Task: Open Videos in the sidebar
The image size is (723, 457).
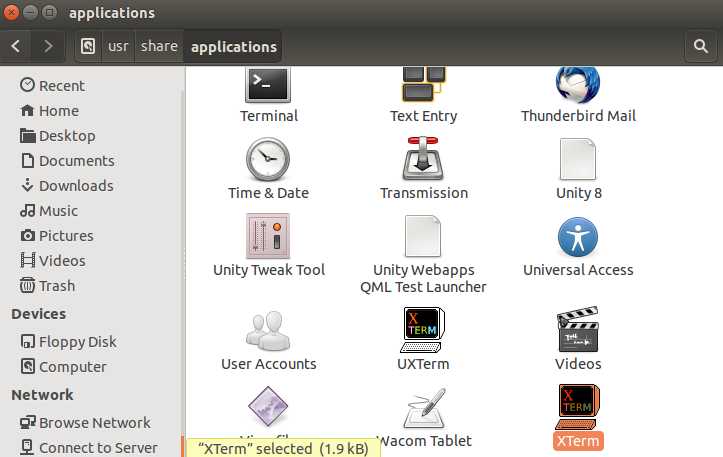Action: coord(53,261)
